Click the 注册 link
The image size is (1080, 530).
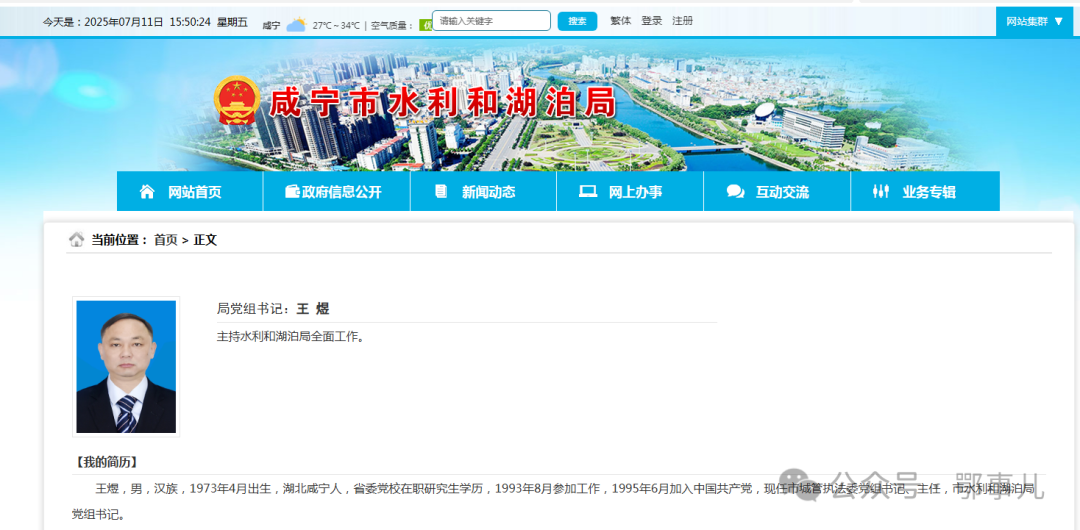pyautogui.click(x=683, y=21)
